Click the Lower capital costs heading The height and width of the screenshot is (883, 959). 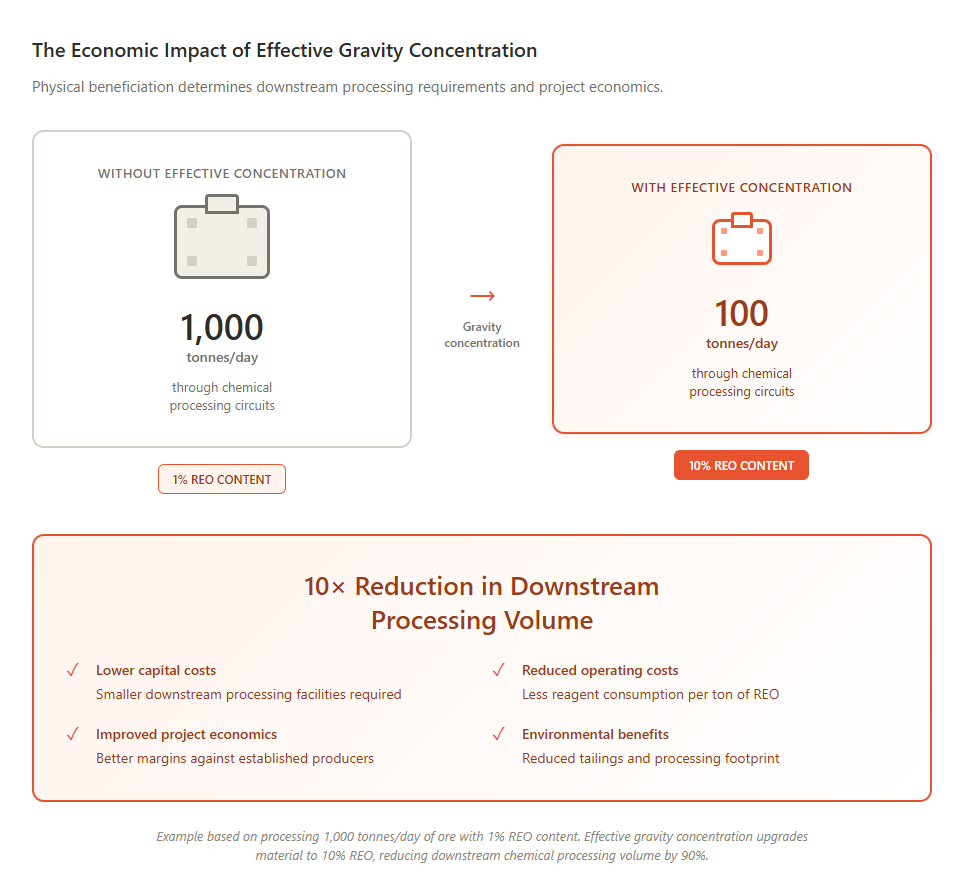click(156, 670)
